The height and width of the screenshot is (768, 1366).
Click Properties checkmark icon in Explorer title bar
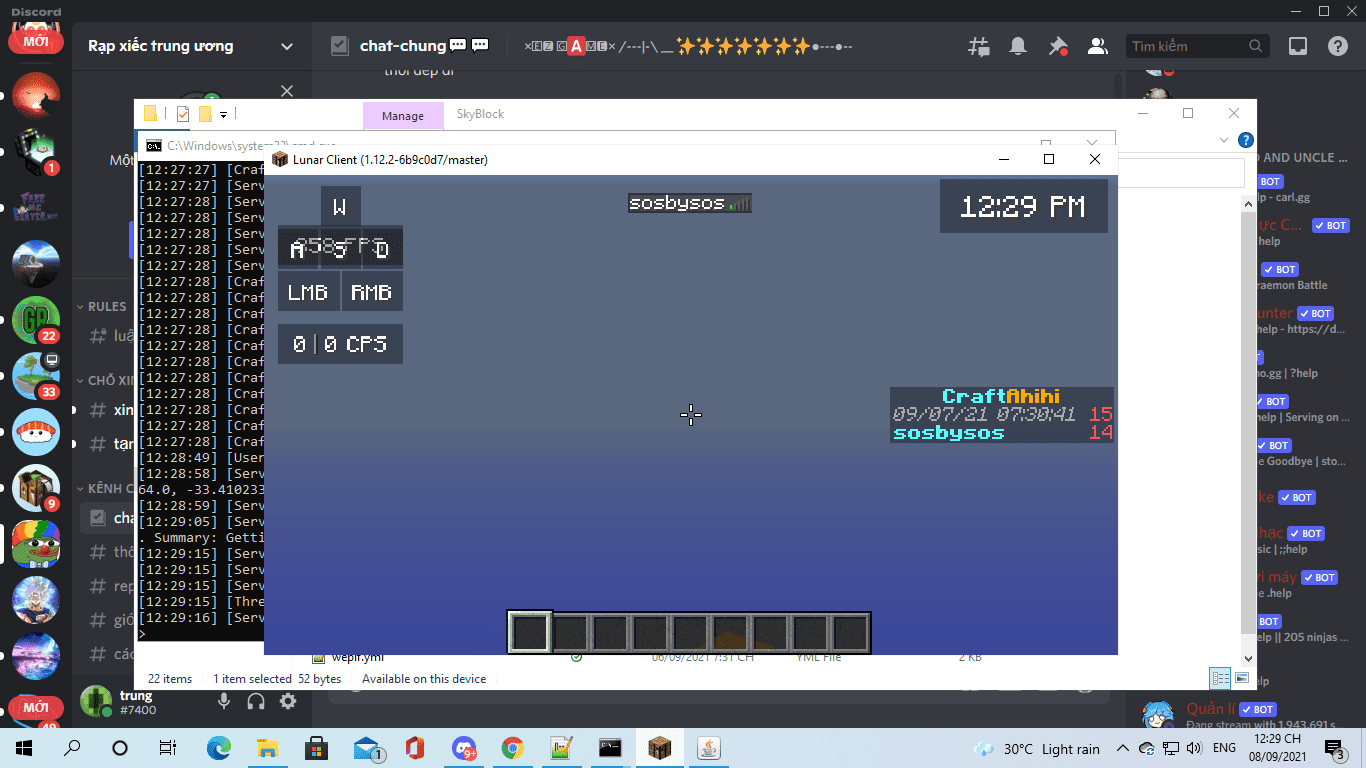pos(183,114)
